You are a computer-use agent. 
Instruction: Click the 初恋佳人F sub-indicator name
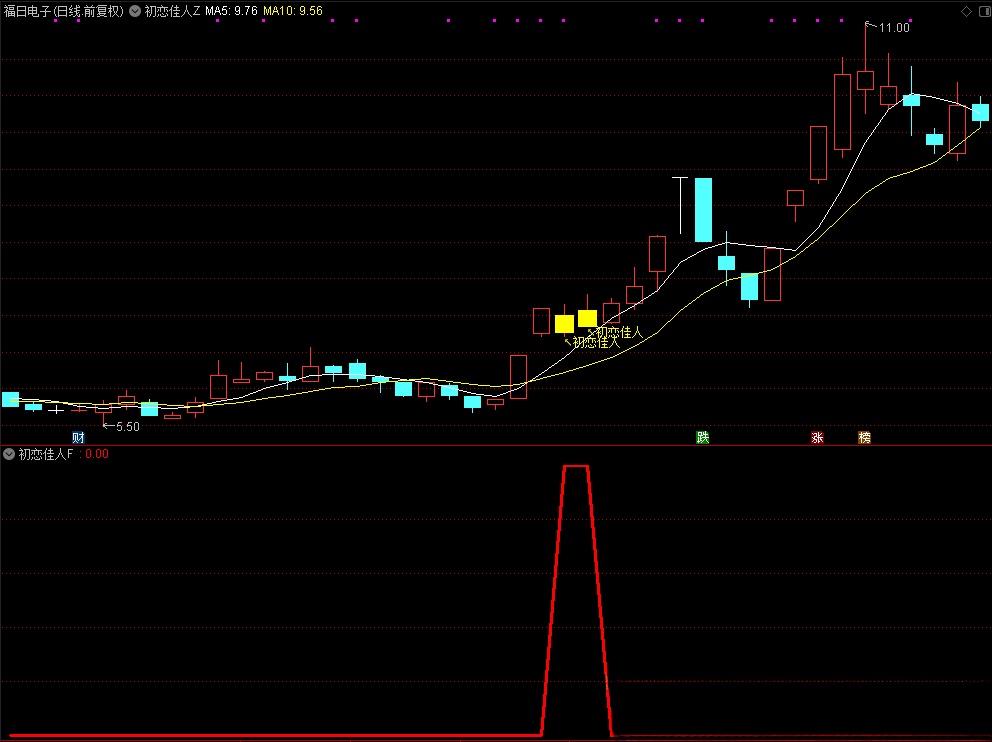coord(46,454)
